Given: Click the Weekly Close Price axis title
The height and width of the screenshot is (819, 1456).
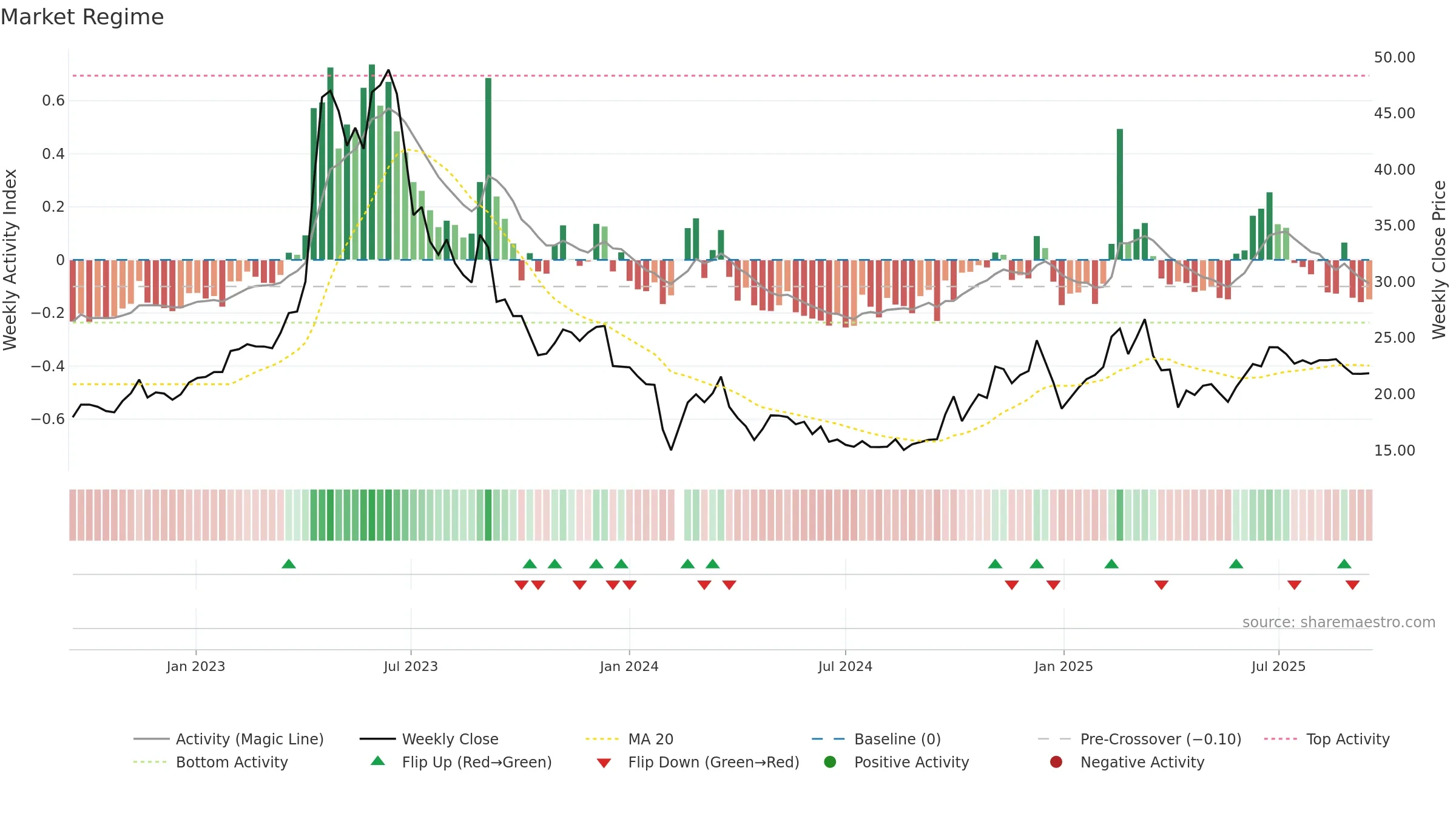Looking at the screenshot, I should [1439, 260].
